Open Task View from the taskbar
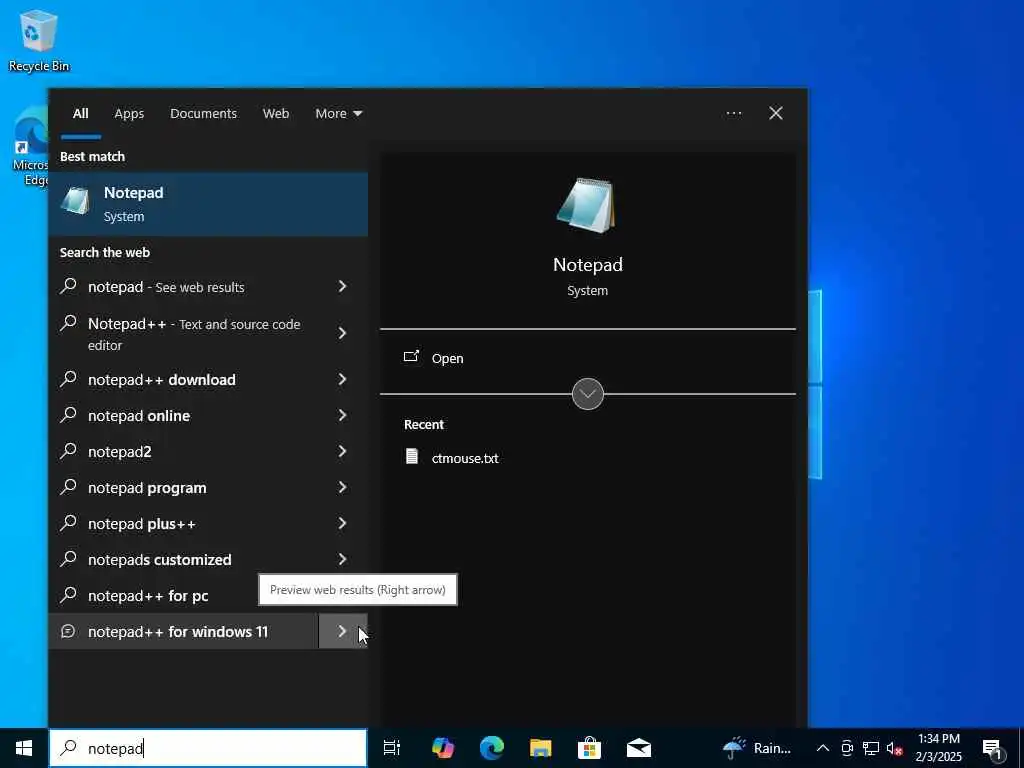Screen dimensions: 1024x768 (x=391, y=748)
